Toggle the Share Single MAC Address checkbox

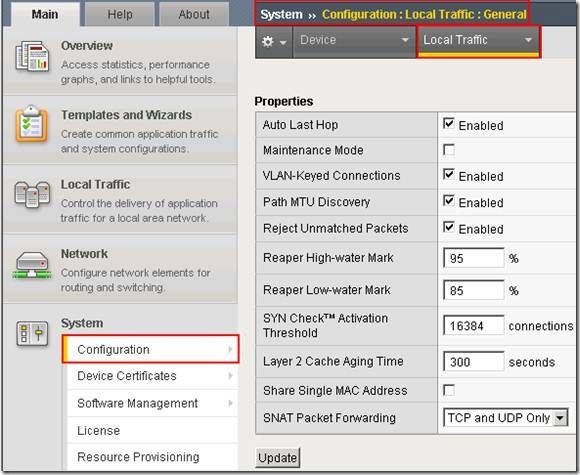(449, 390)
